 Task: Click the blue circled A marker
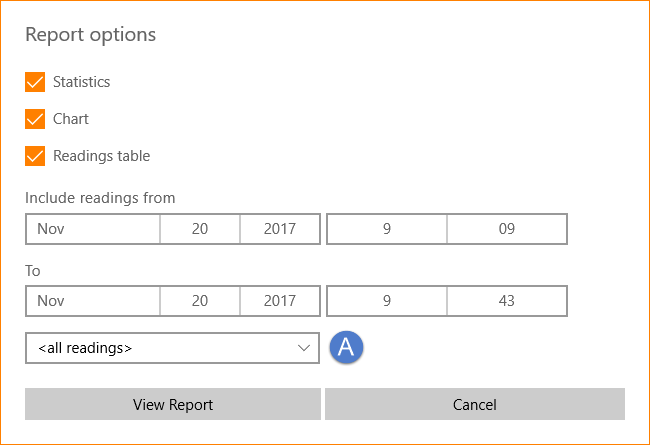click(x=347, y=347)
